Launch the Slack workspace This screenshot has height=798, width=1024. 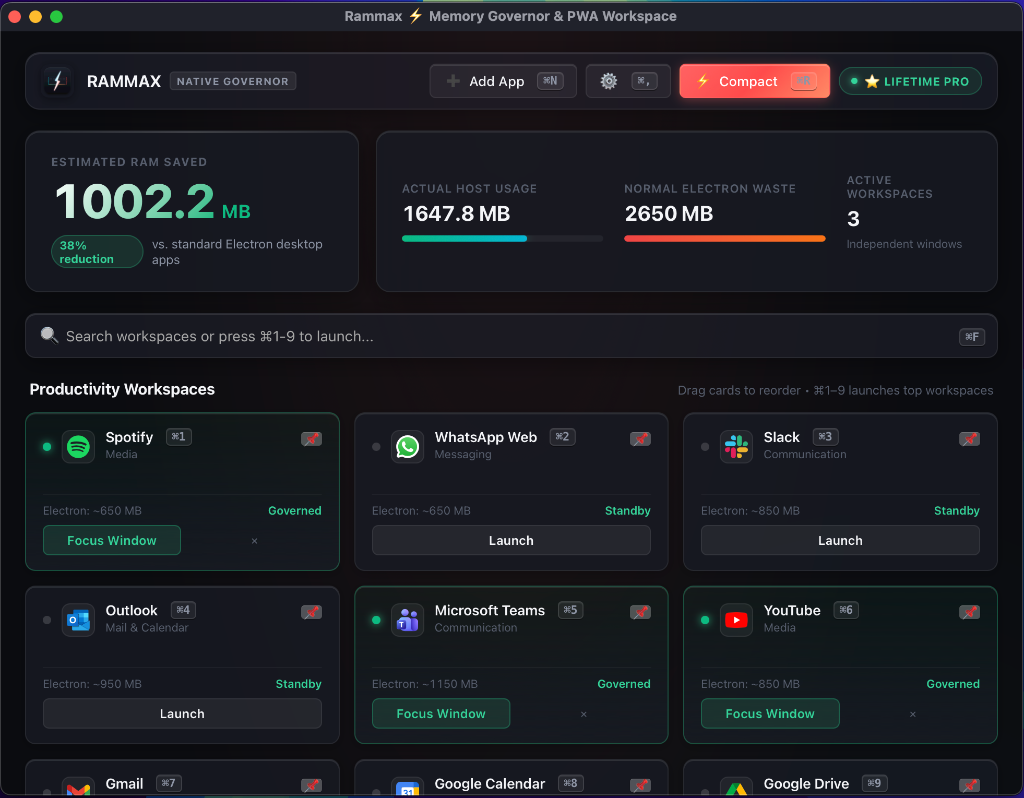point(840,540)
